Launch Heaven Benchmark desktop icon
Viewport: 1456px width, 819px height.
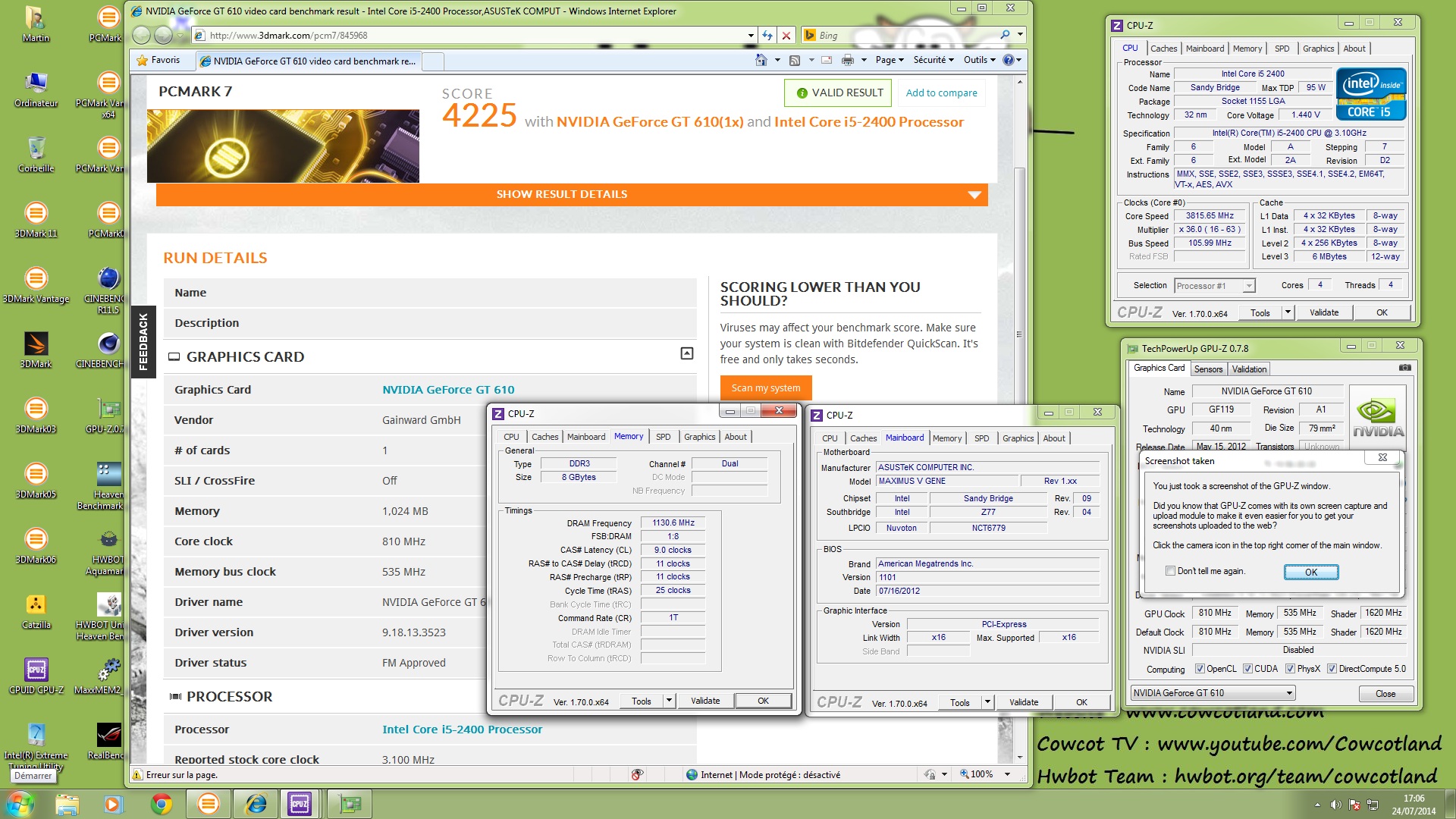coord(108,485)
